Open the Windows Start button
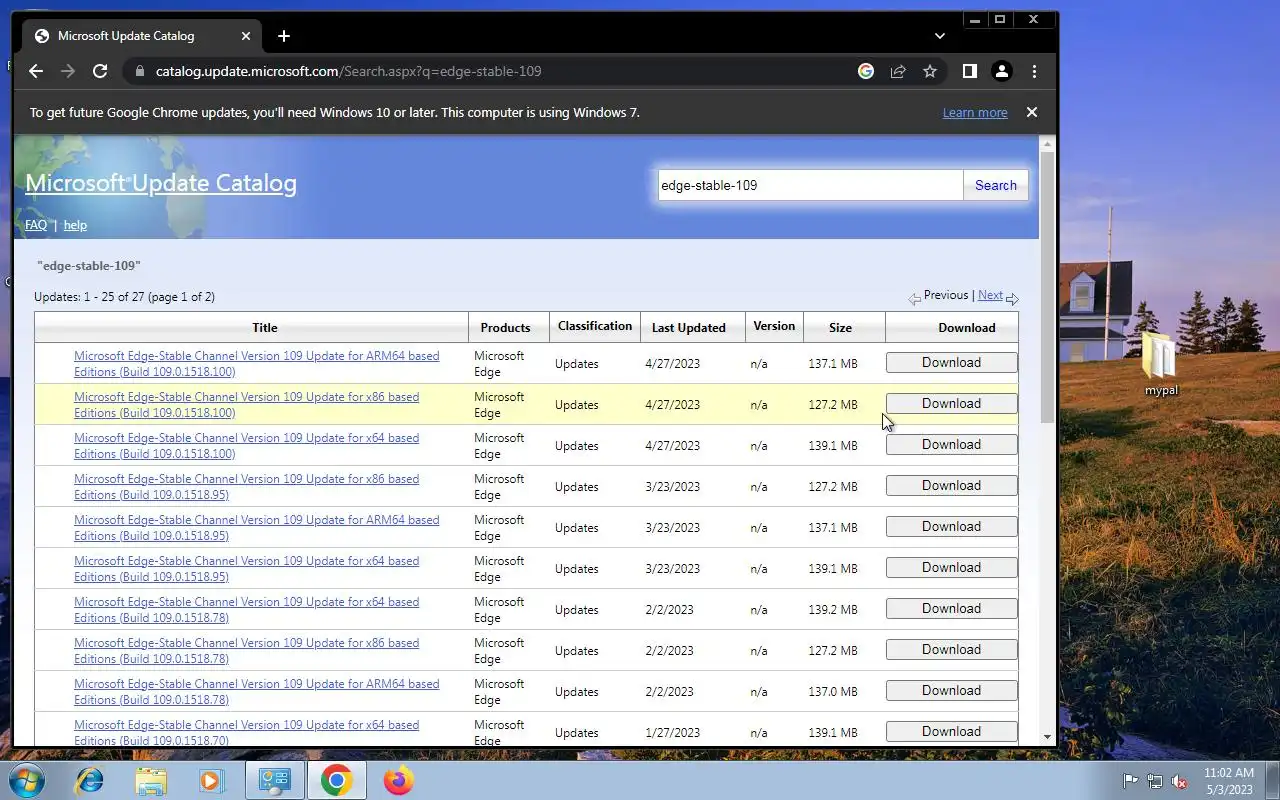Image resolution: width=1280 pixels, height=800 pixels. tap(25, 780)
